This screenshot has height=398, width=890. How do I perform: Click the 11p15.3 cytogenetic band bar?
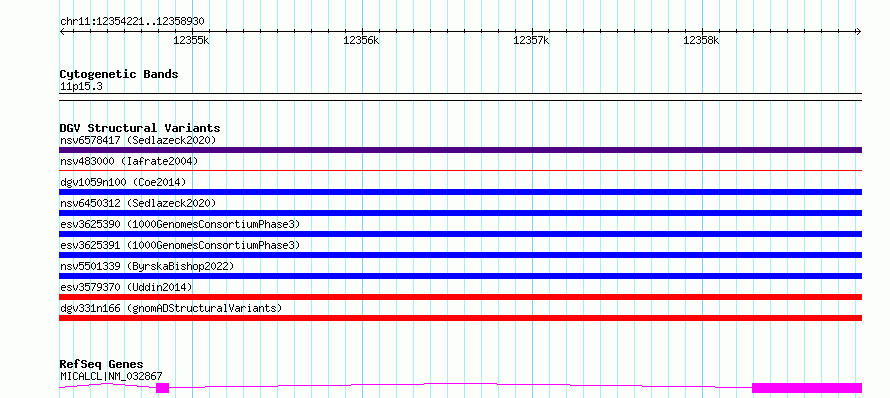[460, 97]
